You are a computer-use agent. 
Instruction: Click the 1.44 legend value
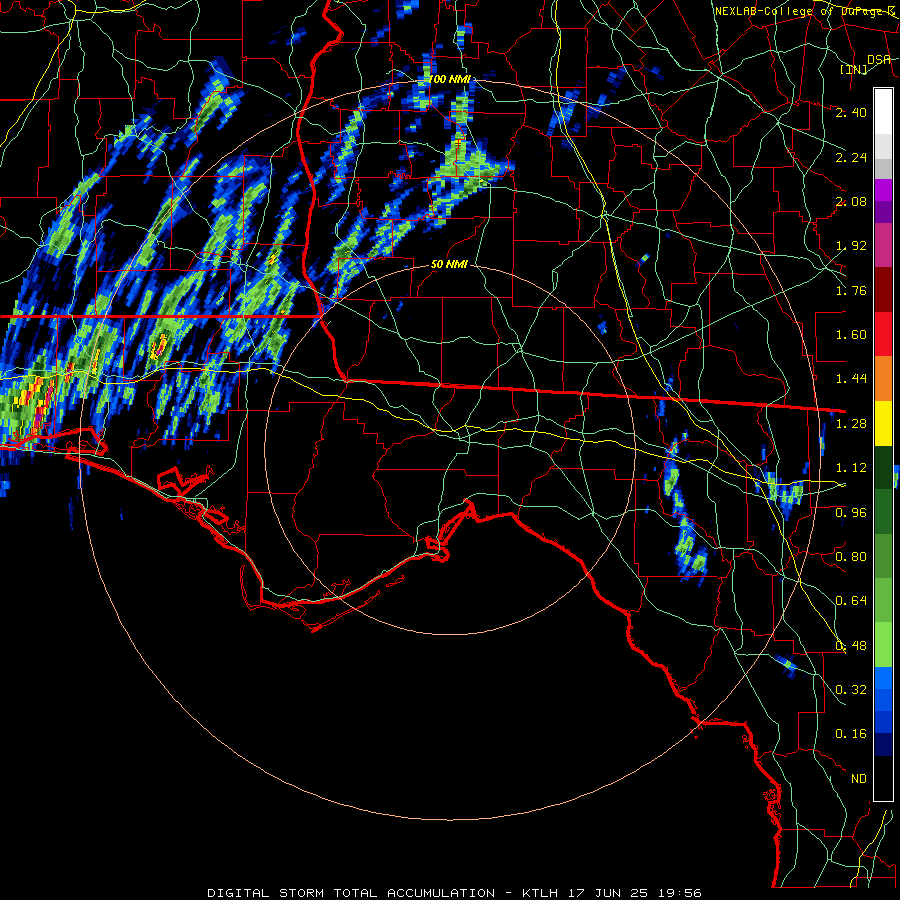[851, 379]
